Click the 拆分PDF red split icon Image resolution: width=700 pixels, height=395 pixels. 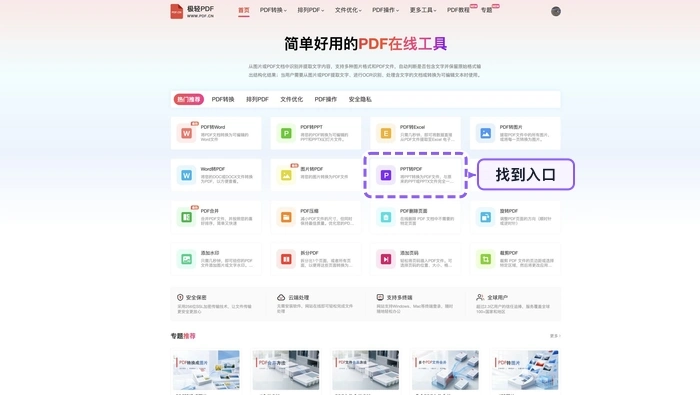(x=286, y=259)
